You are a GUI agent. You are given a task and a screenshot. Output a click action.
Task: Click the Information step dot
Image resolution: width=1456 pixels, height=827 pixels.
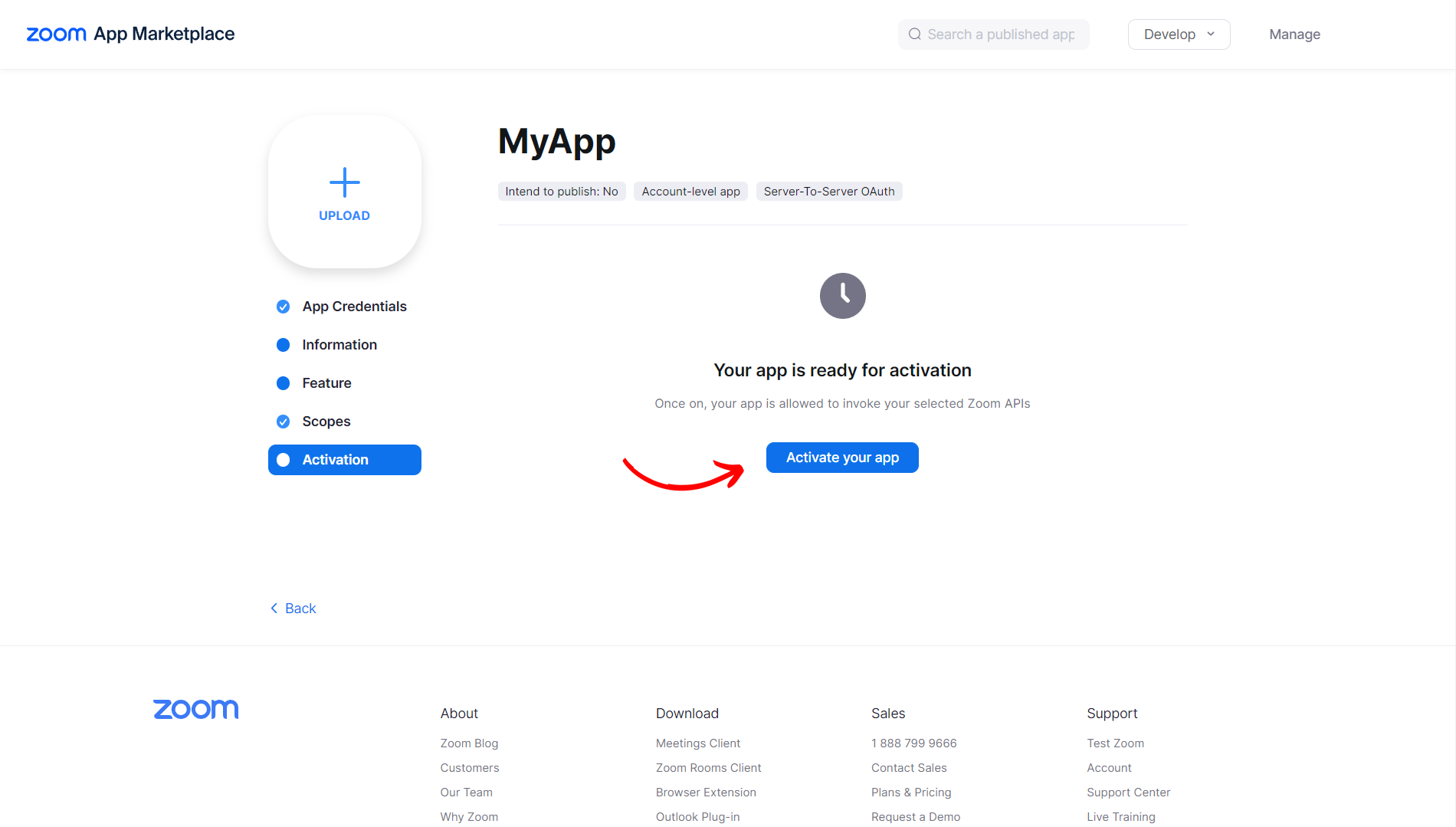[x=283, y=345]
